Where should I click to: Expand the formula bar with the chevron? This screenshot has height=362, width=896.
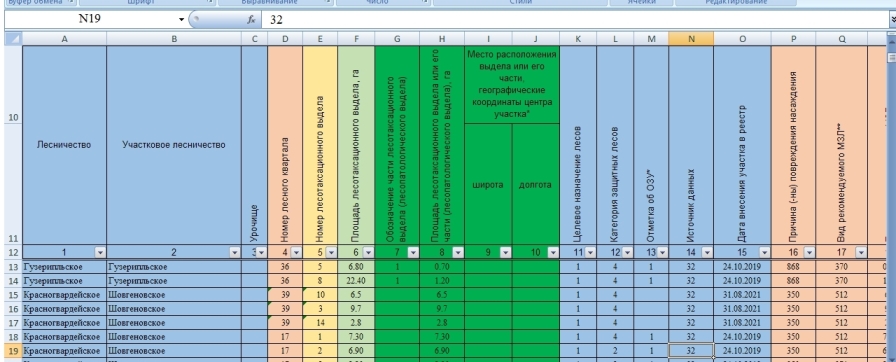click(x=893, y=19)
